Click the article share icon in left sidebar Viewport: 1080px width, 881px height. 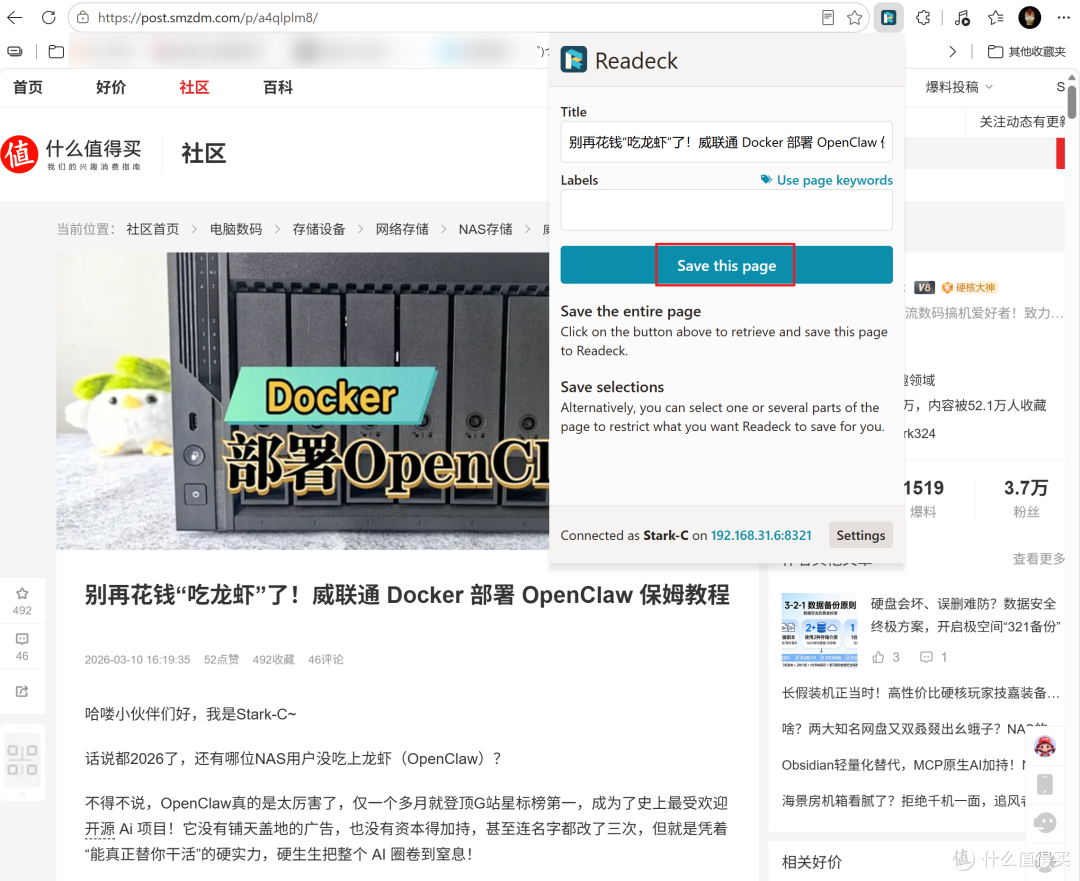point(22,691)
